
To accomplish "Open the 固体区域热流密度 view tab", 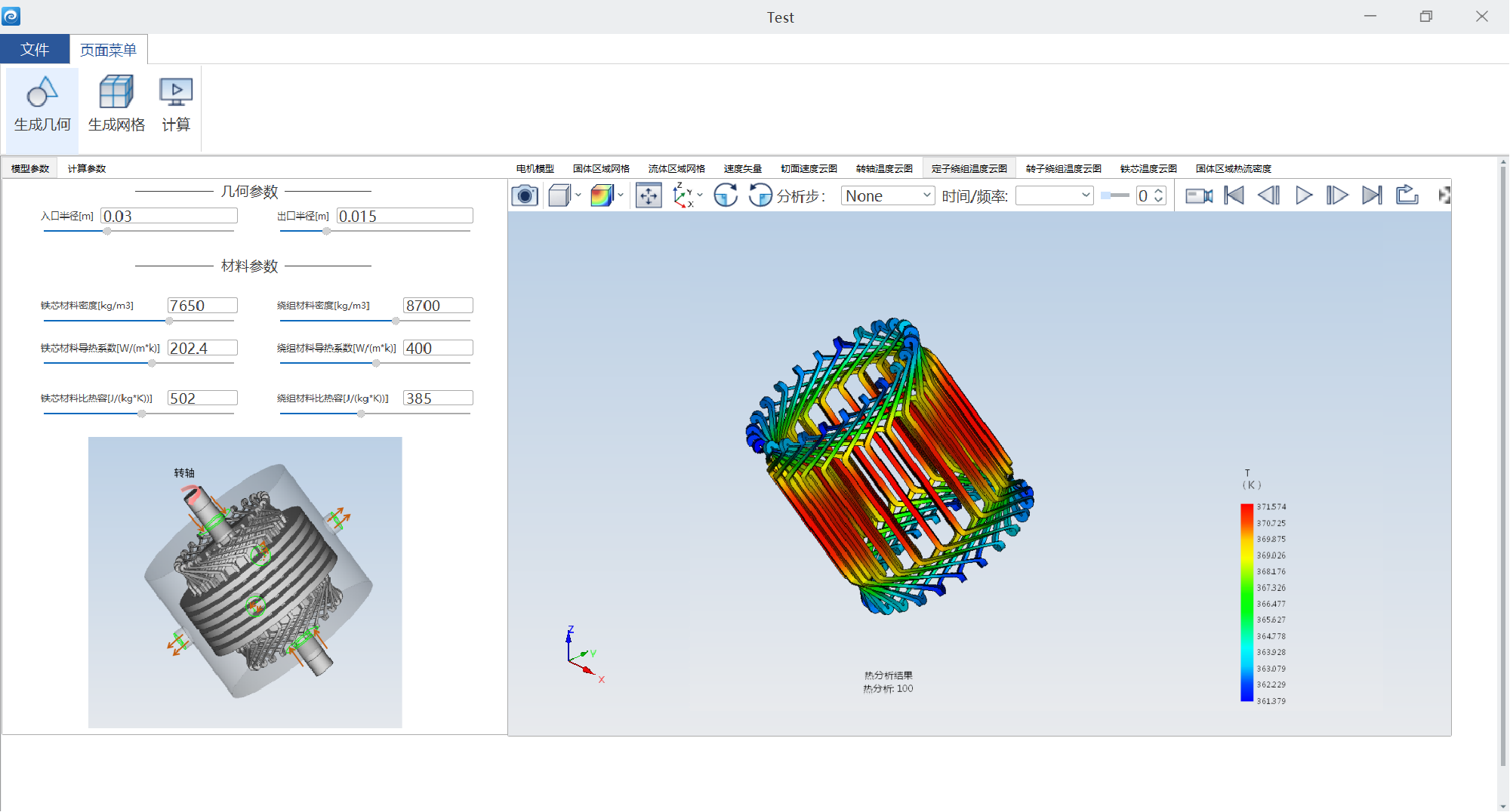I will tap(1234, 168).
